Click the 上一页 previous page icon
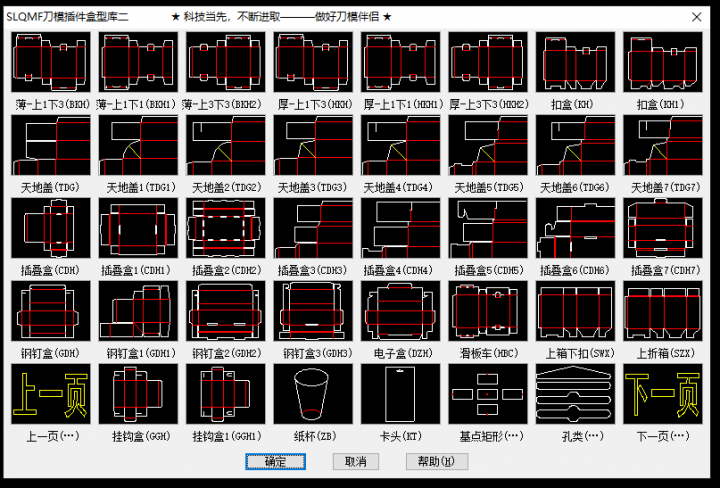This screenshot has height=488, width=720. pyautogui.click(x=50, y=394)
